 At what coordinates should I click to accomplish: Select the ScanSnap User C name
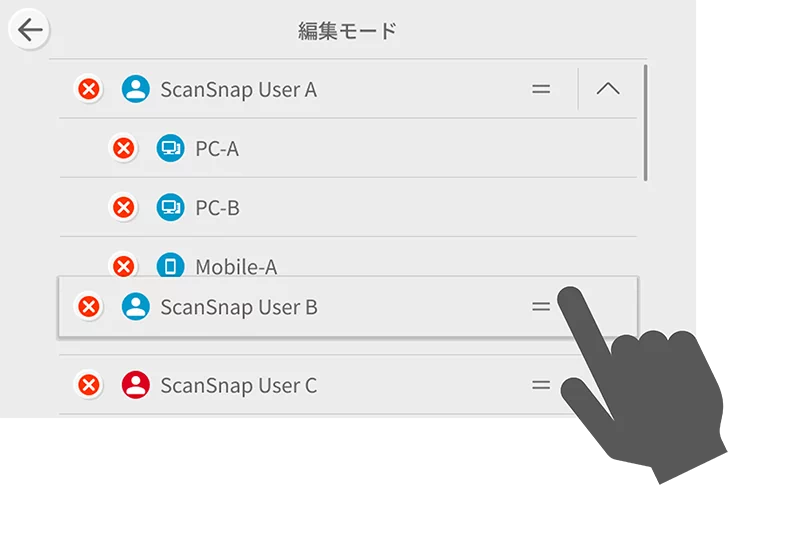pyautogui.click(x=238, y=385)
